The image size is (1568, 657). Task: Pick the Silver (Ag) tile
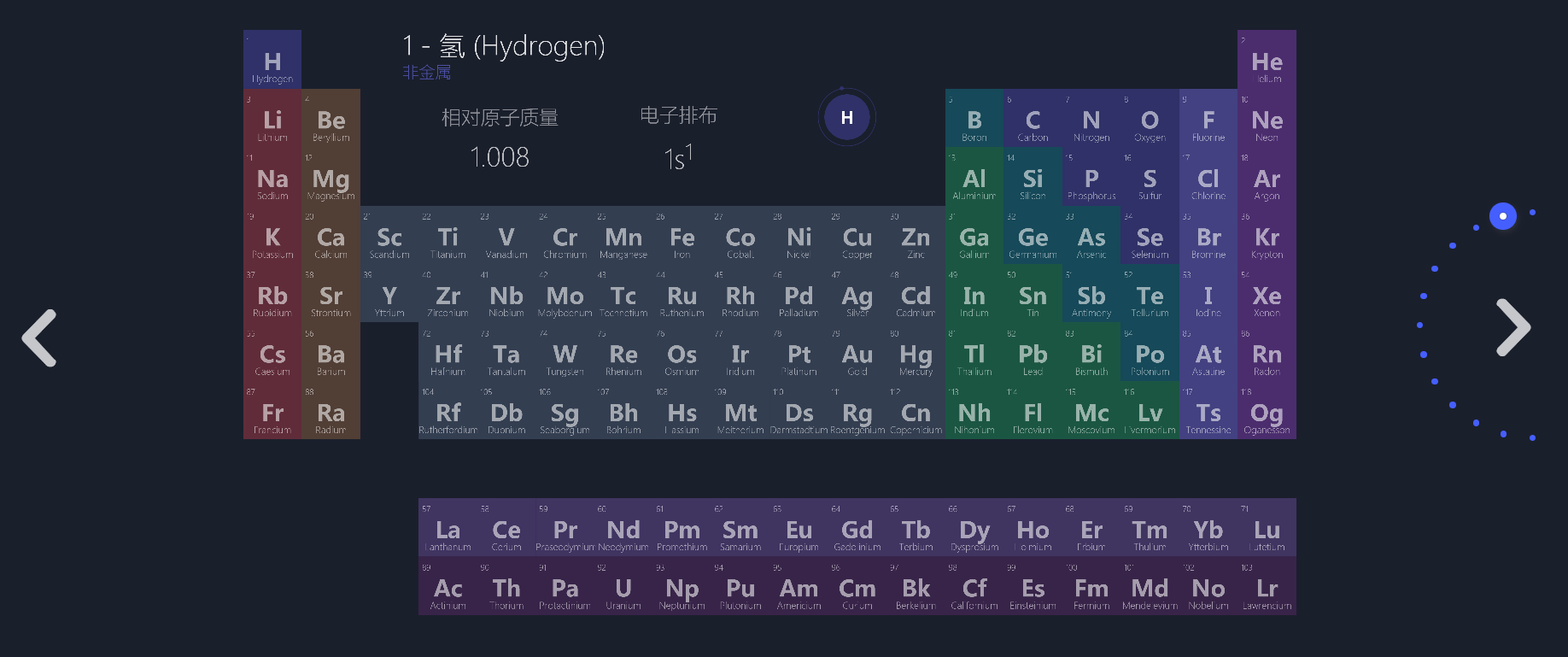tap(857, 294)
